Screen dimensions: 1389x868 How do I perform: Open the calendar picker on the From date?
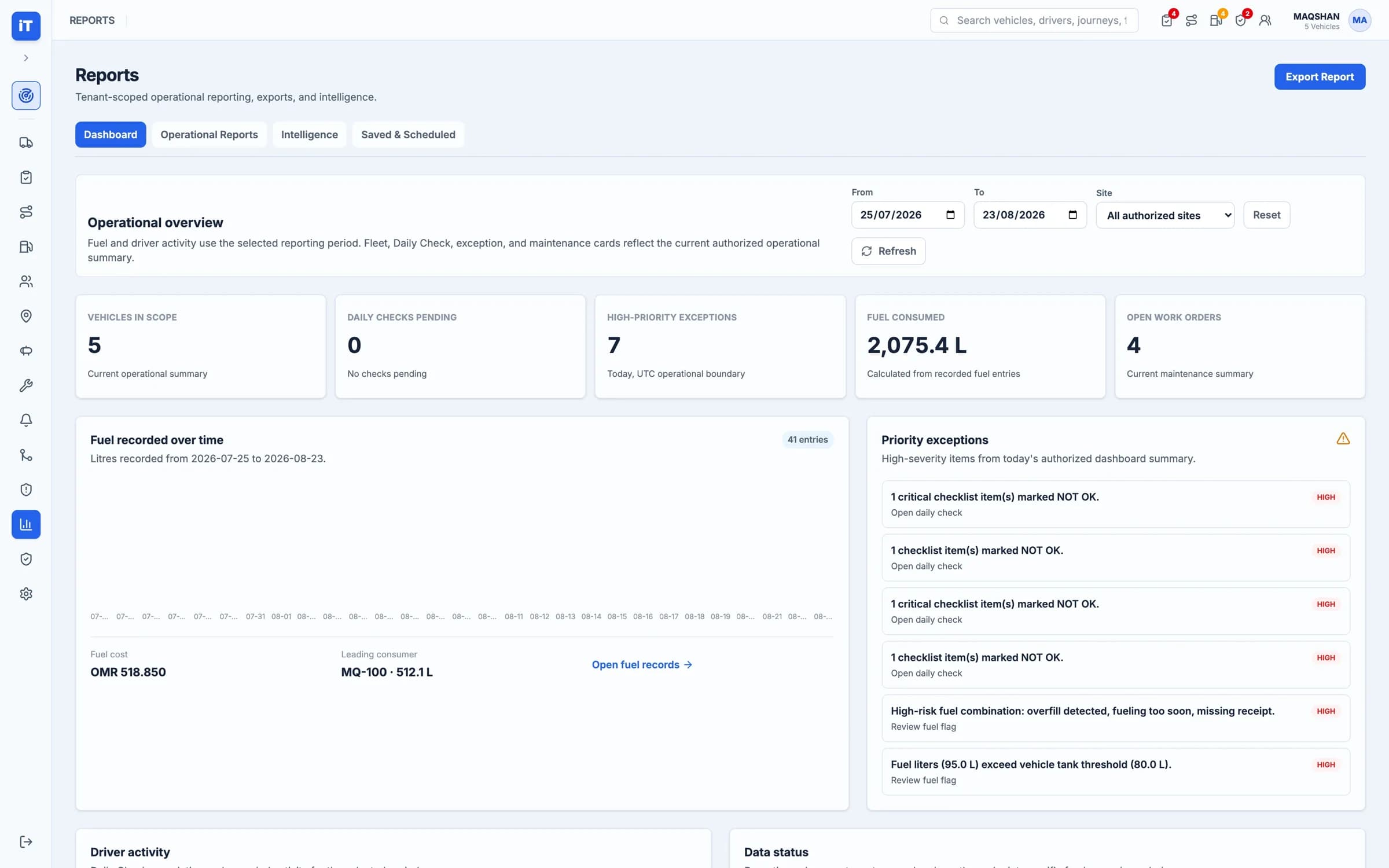pos(950,215)
